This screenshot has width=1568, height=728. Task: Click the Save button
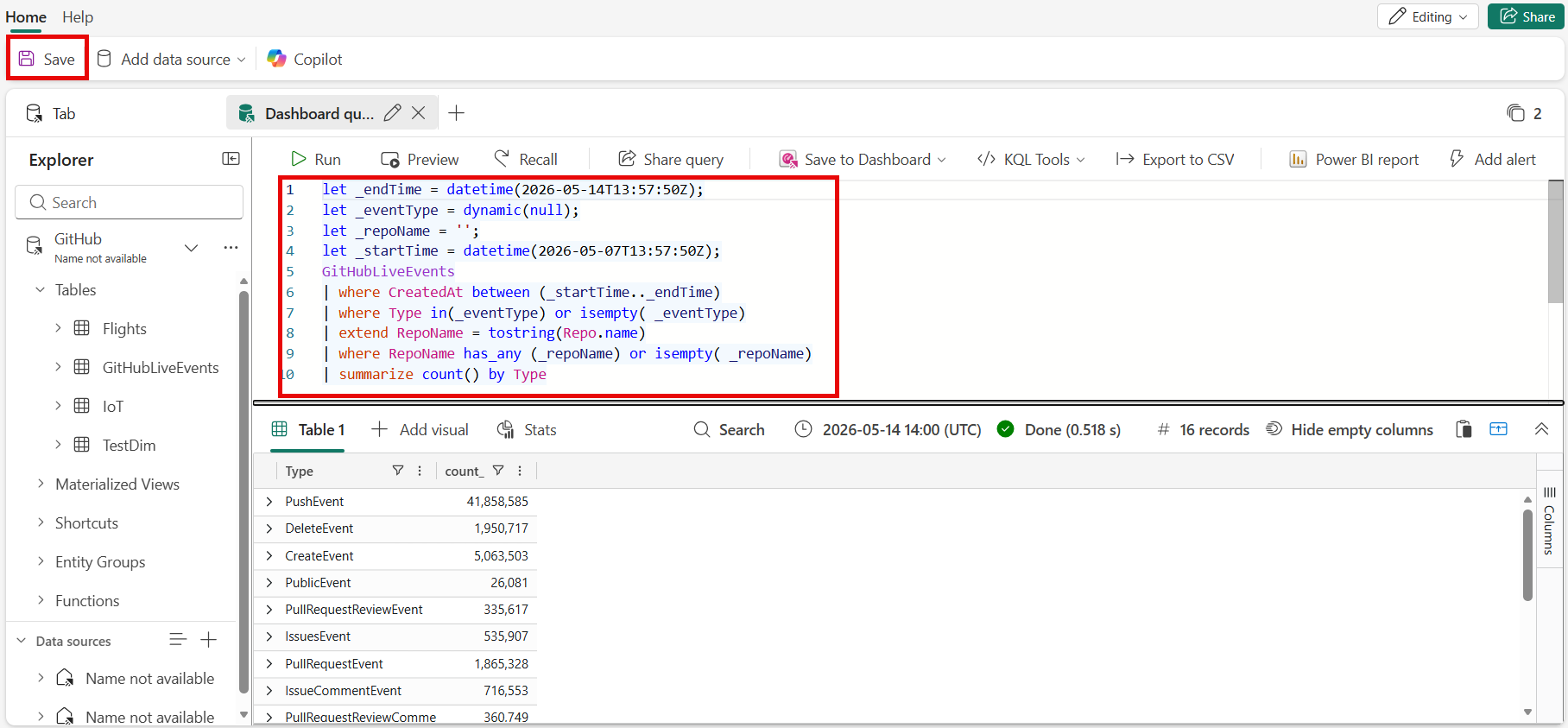(x=47, y=59)
